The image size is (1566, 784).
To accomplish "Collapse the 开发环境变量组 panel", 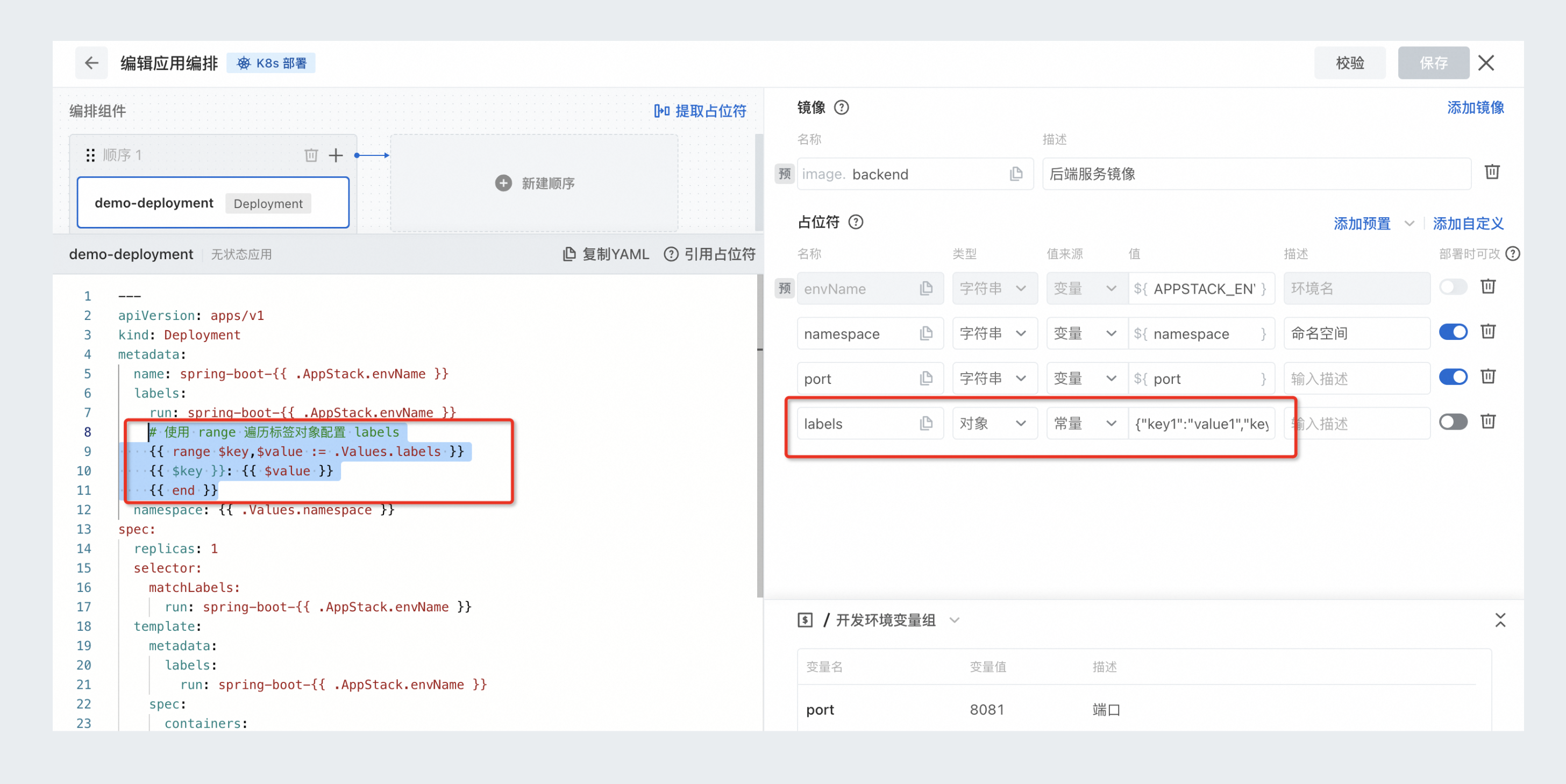I will click(x=1500, y=620).
